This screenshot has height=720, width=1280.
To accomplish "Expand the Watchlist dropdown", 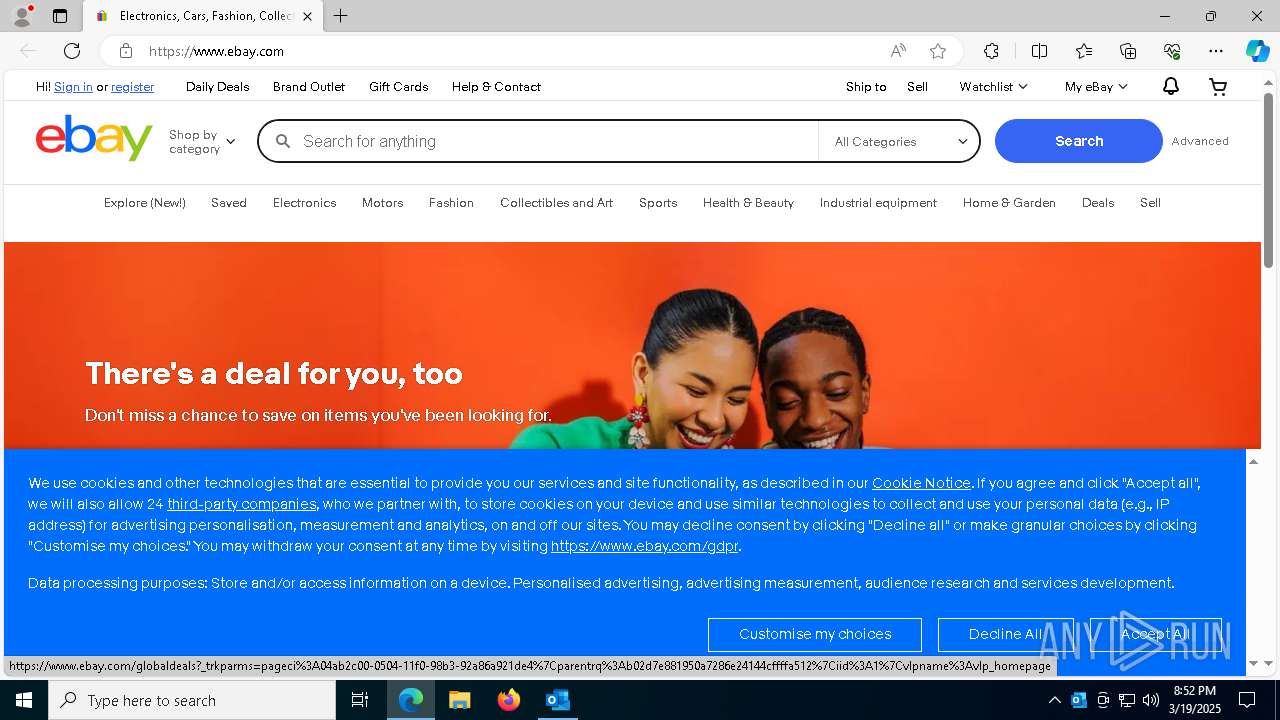I will (993, 87).
